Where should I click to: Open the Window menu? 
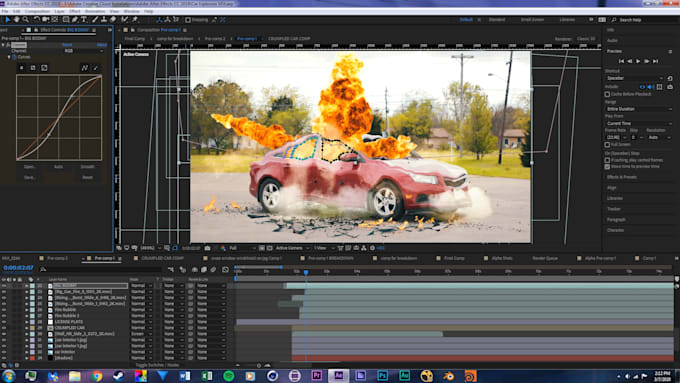(131, 11)
